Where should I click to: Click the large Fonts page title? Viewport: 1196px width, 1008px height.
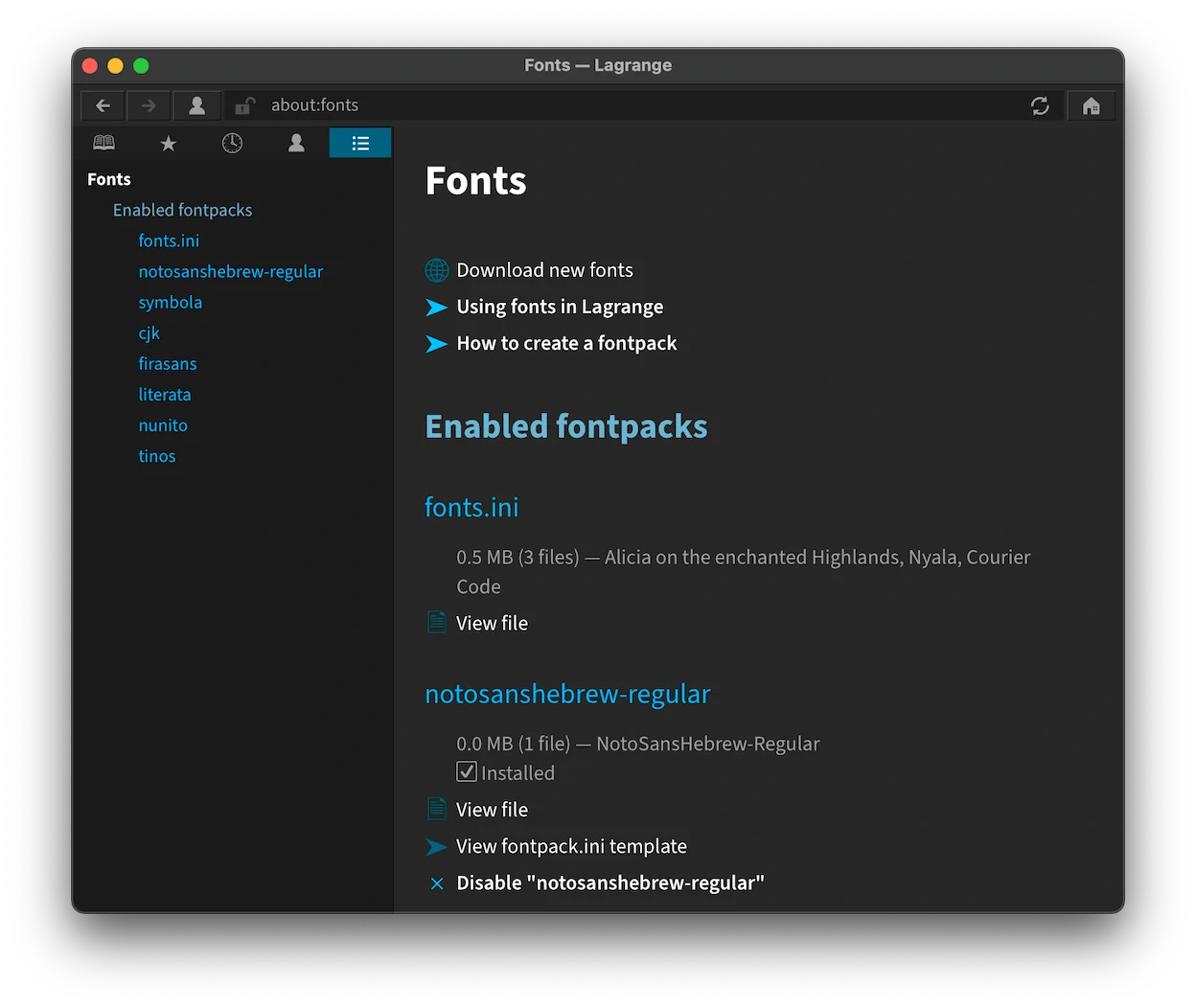point(476,180)
